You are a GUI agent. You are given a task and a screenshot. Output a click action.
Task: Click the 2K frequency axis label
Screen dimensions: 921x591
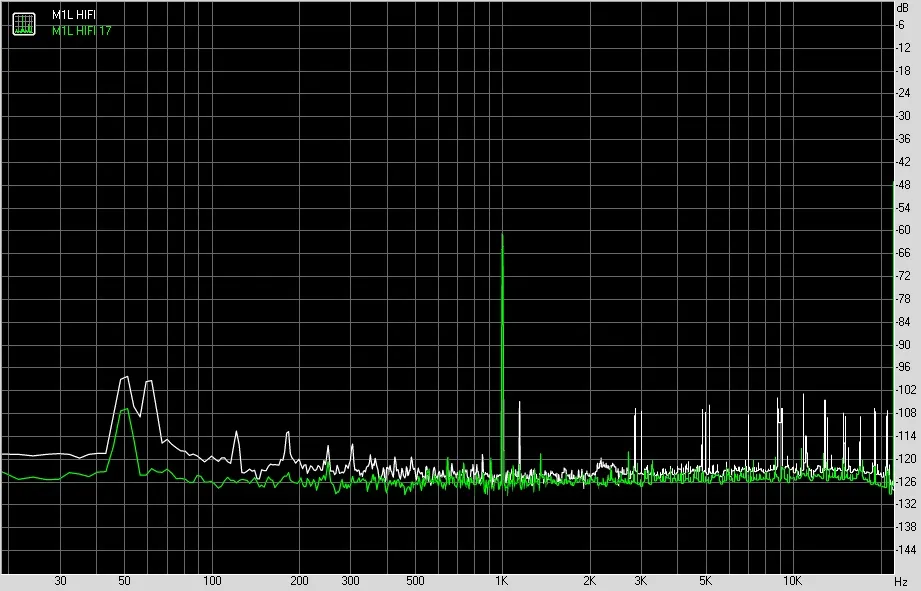589,581
